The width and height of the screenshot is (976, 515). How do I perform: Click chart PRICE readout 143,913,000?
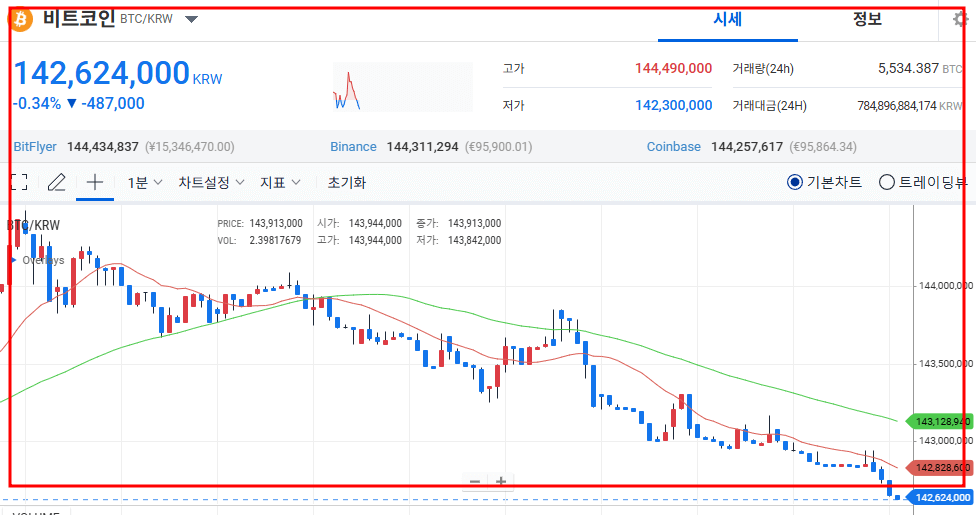[x=276, y=223]
